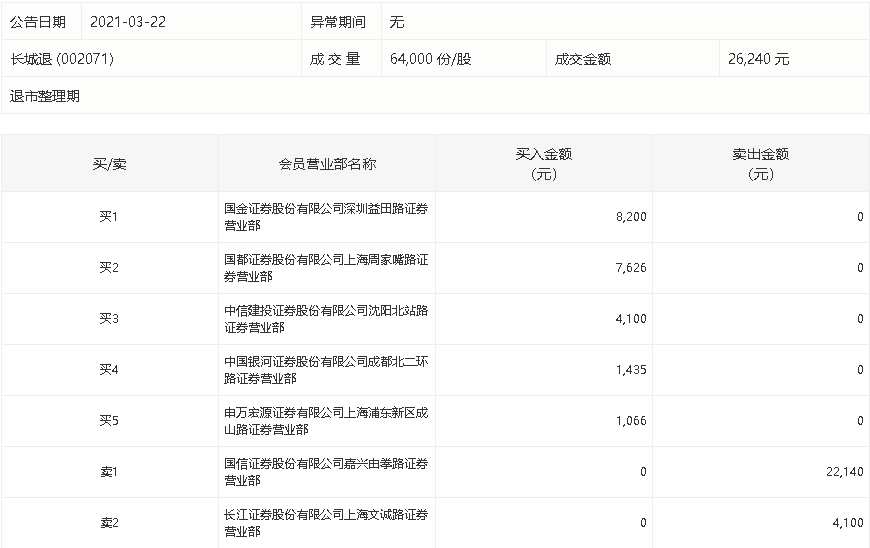Click the 卖1 sell amount 22,140
The image size is (870, 548).
click(844, 472)
